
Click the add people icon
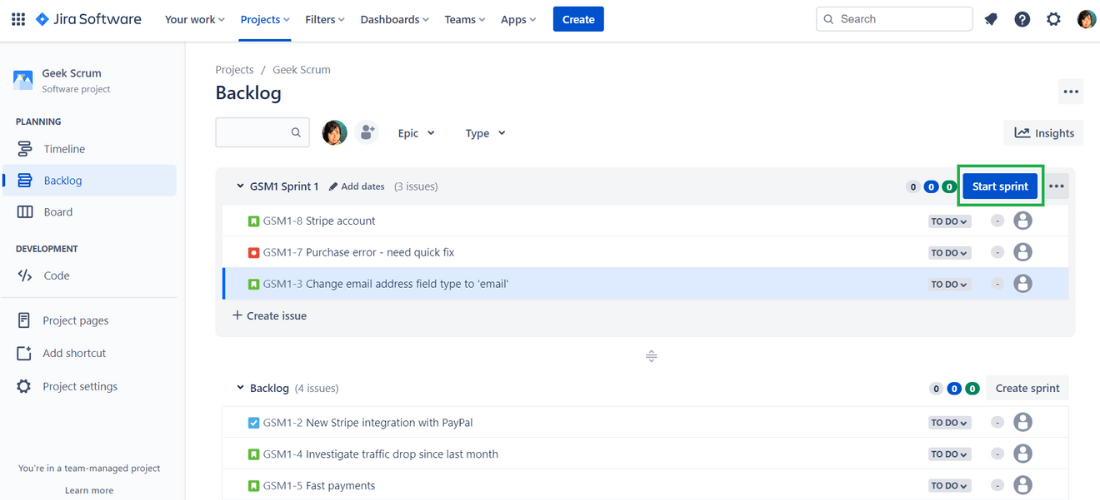pyautogui.click(x=366, y=133)
